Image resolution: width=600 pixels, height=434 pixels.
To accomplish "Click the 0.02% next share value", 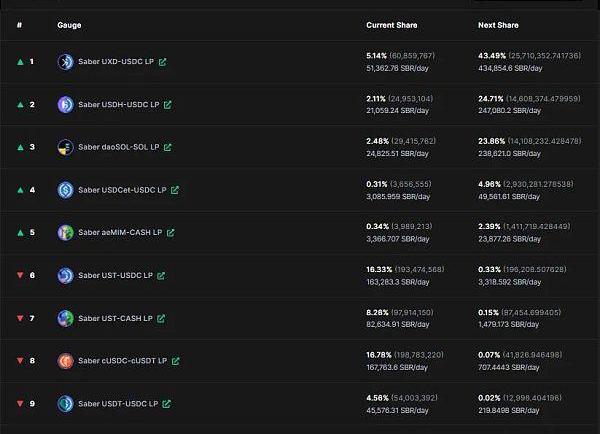I will (x=489, y=398).
